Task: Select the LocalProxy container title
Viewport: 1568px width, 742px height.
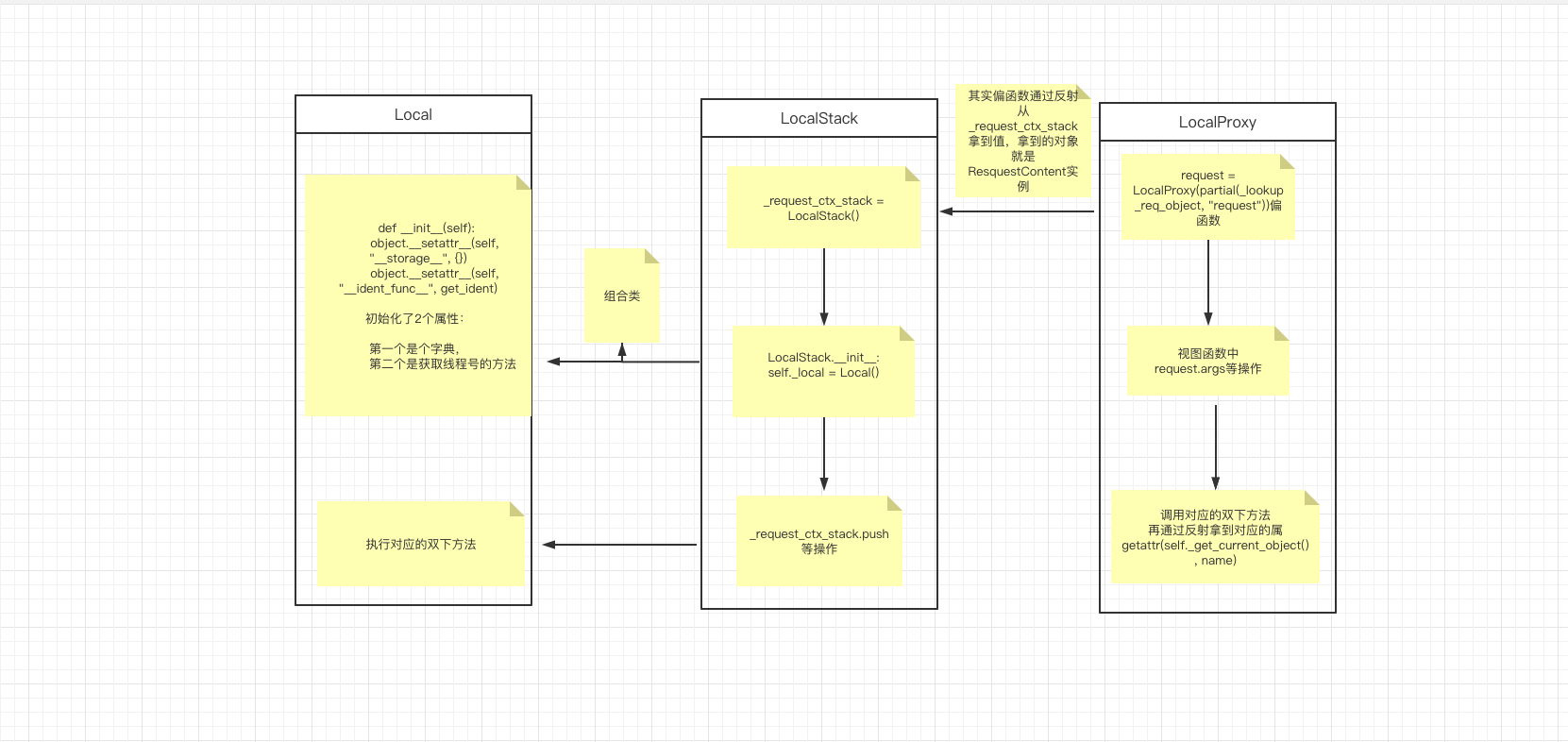Action: click(1218, 122)
